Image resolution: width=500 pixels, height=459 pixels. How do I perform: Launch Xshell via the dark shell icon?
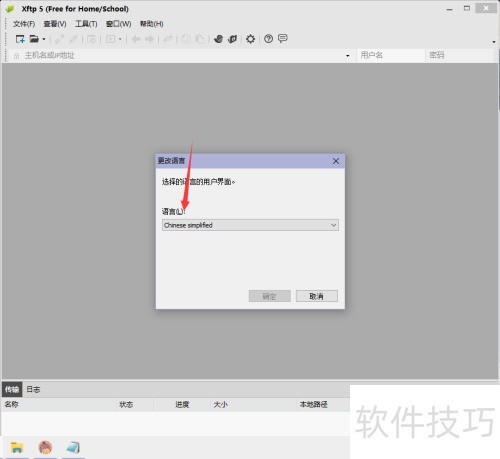coord(218,39)
